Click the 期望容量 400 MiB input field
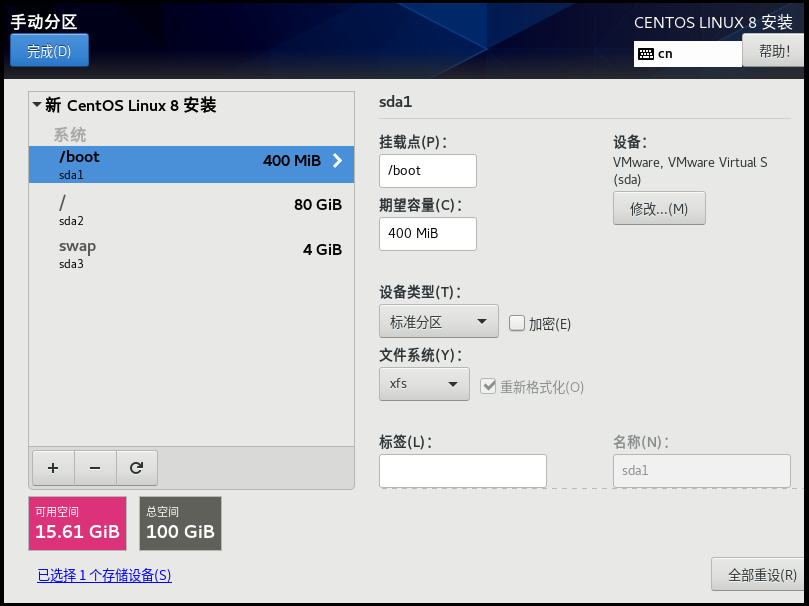Image resolution: width=809 pixels, height=606 pixels. (428, 234)
